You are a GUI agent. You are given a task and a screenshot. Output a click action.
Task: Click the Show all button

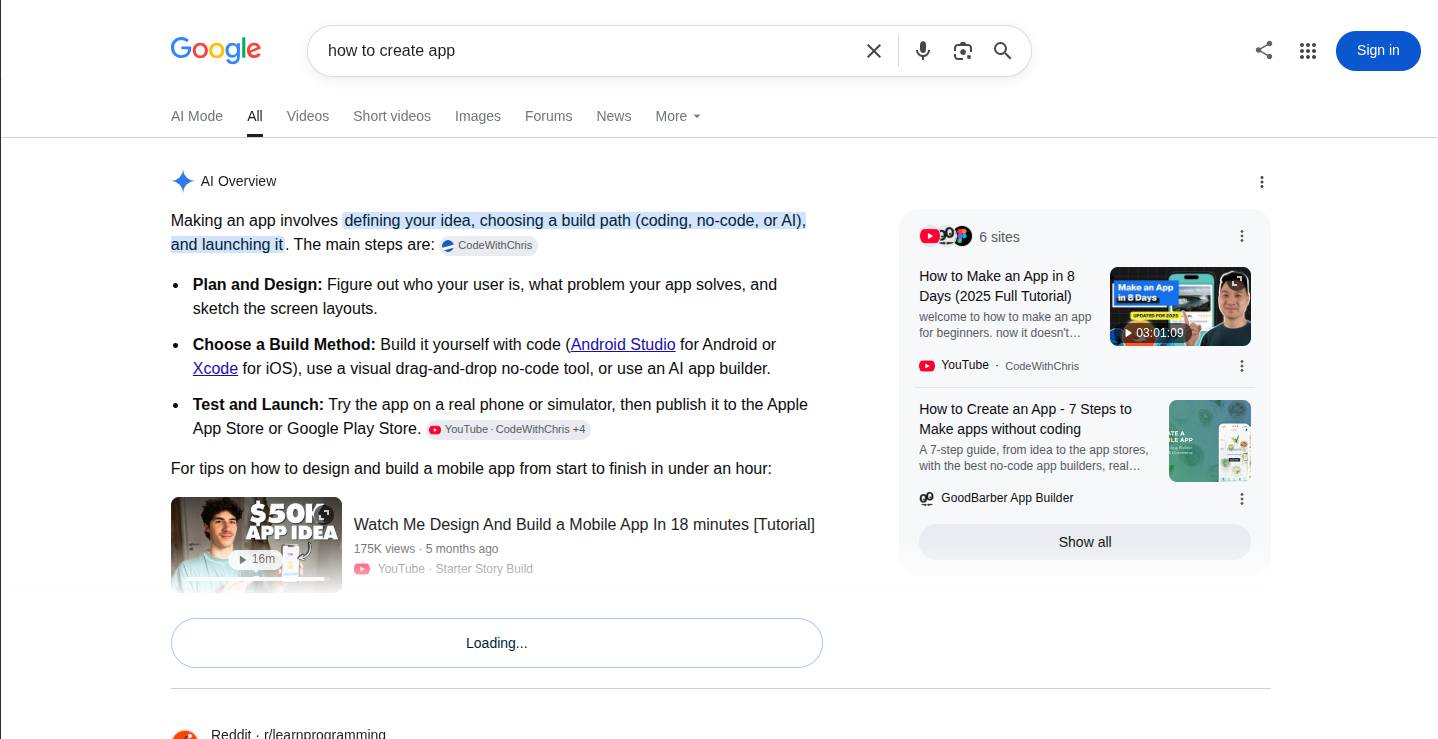click(1085, 542)
